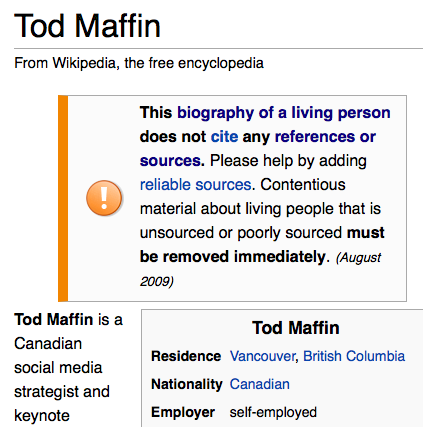Click the 'self-employed' employer value
Screen dimensions: 423x427
point(273,412)
